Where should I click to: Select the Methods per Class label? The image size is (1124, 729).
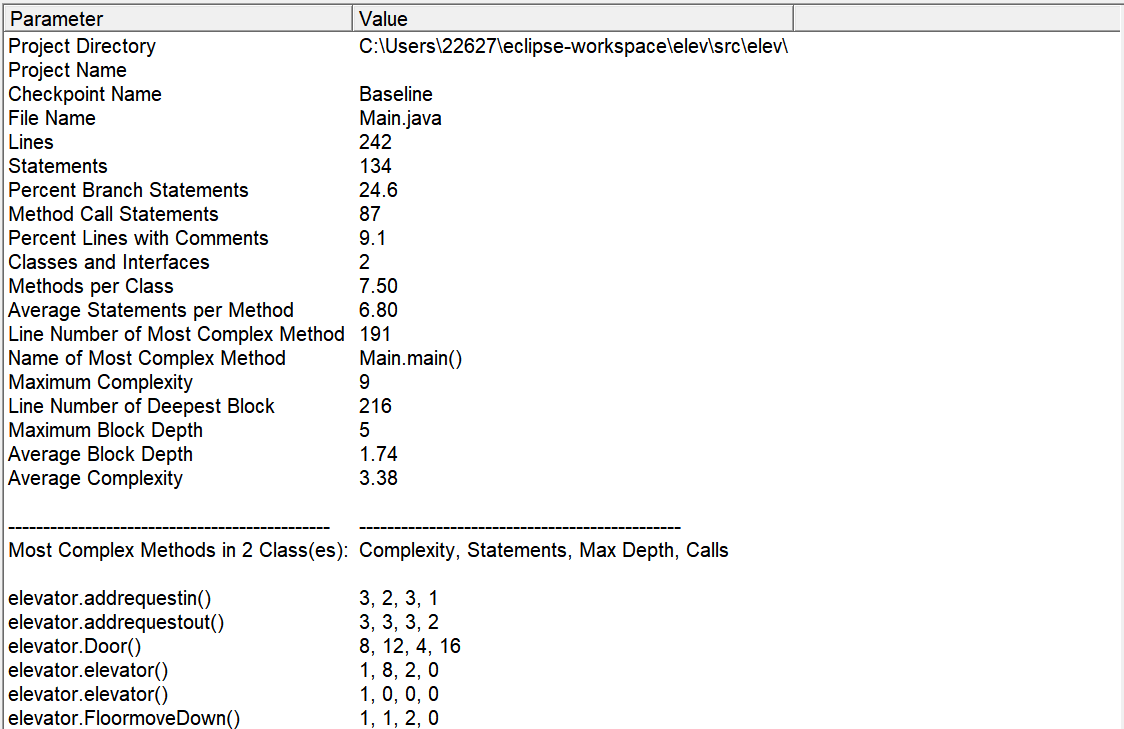pyautogui.click(x=91, y=287)
